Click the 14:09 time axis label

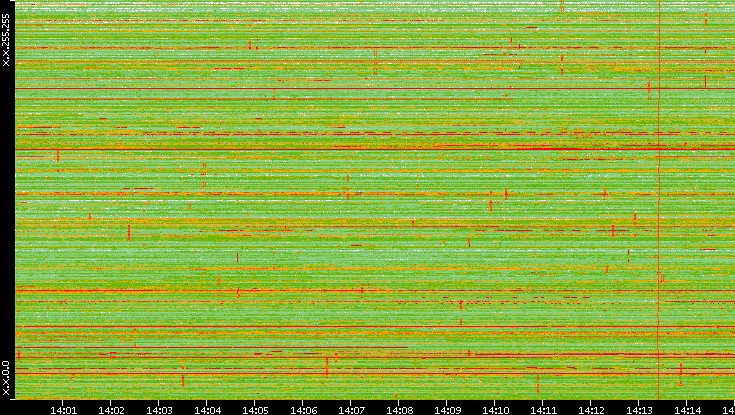[447, 410]
